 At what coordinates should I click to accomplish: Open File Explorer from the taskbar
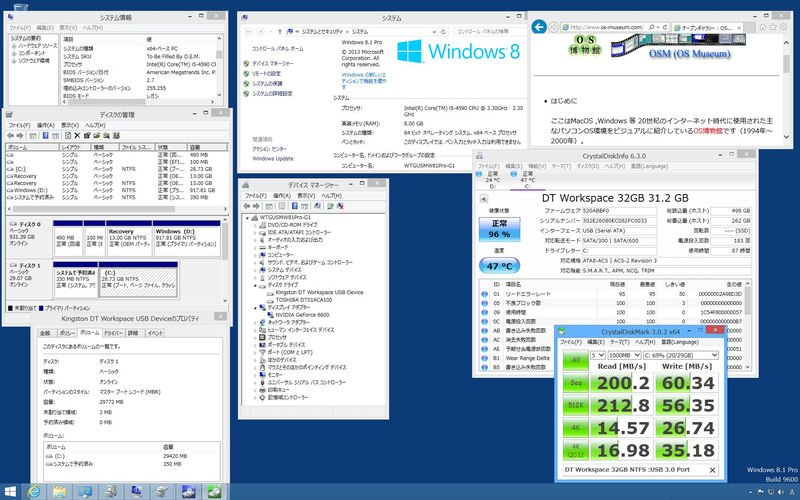[x=60, y=492]
